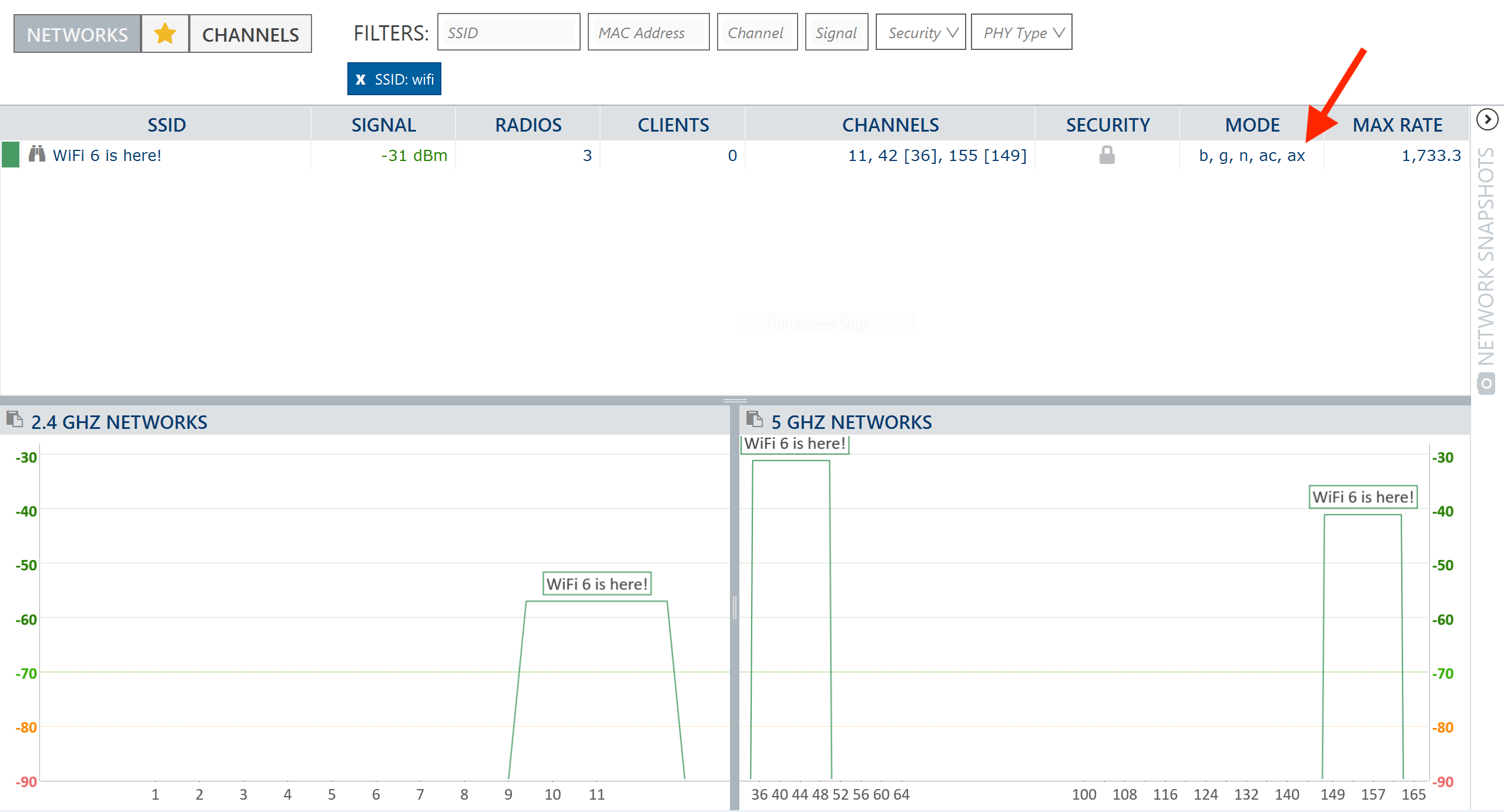
Task: Expand the Network Snapshots side panel arrow
Action: click(1487, 120)
